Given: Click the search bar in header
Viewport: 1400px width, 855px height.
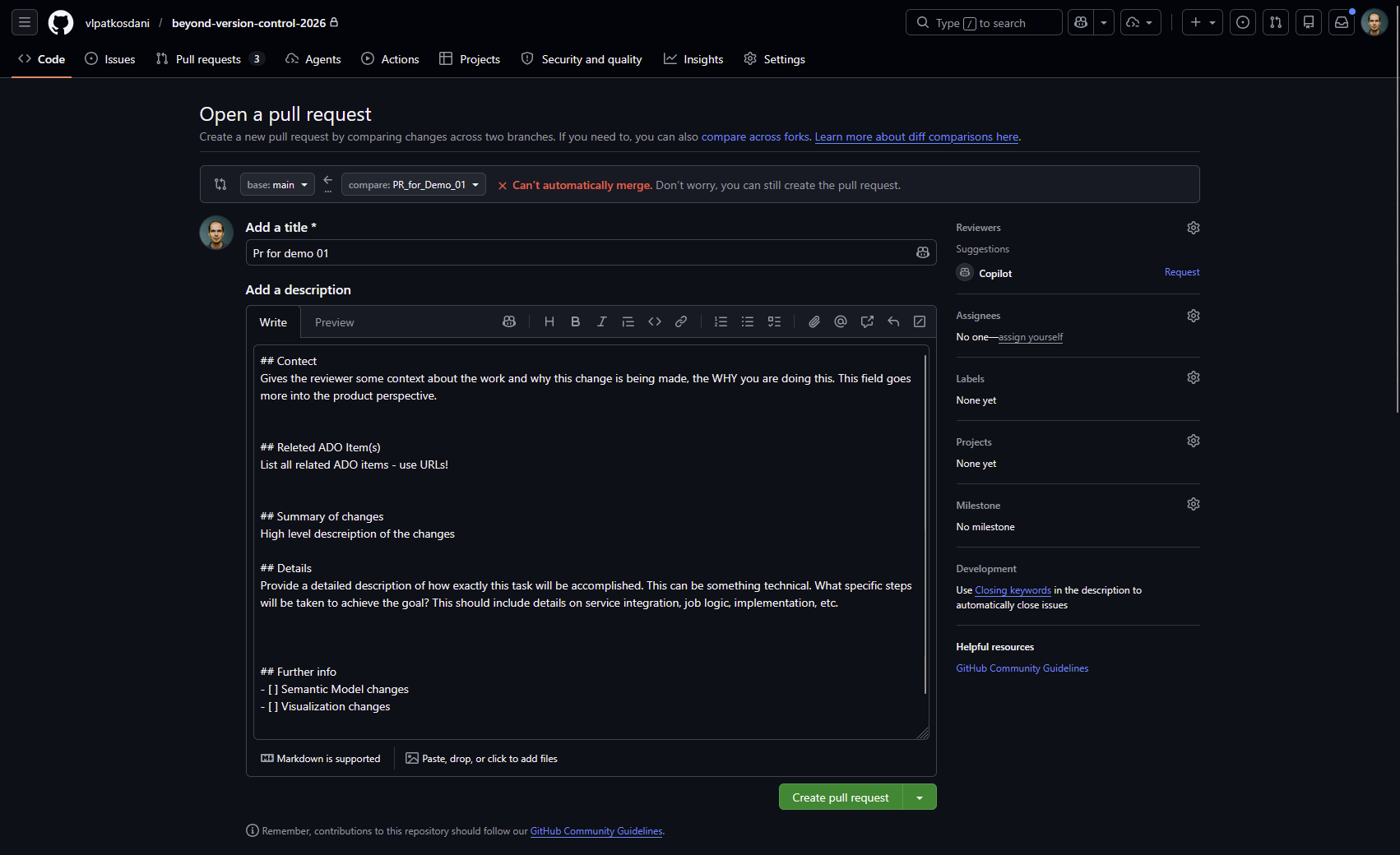Looking at the screenshot, I should pyautogui.click(x=984, y=22).
